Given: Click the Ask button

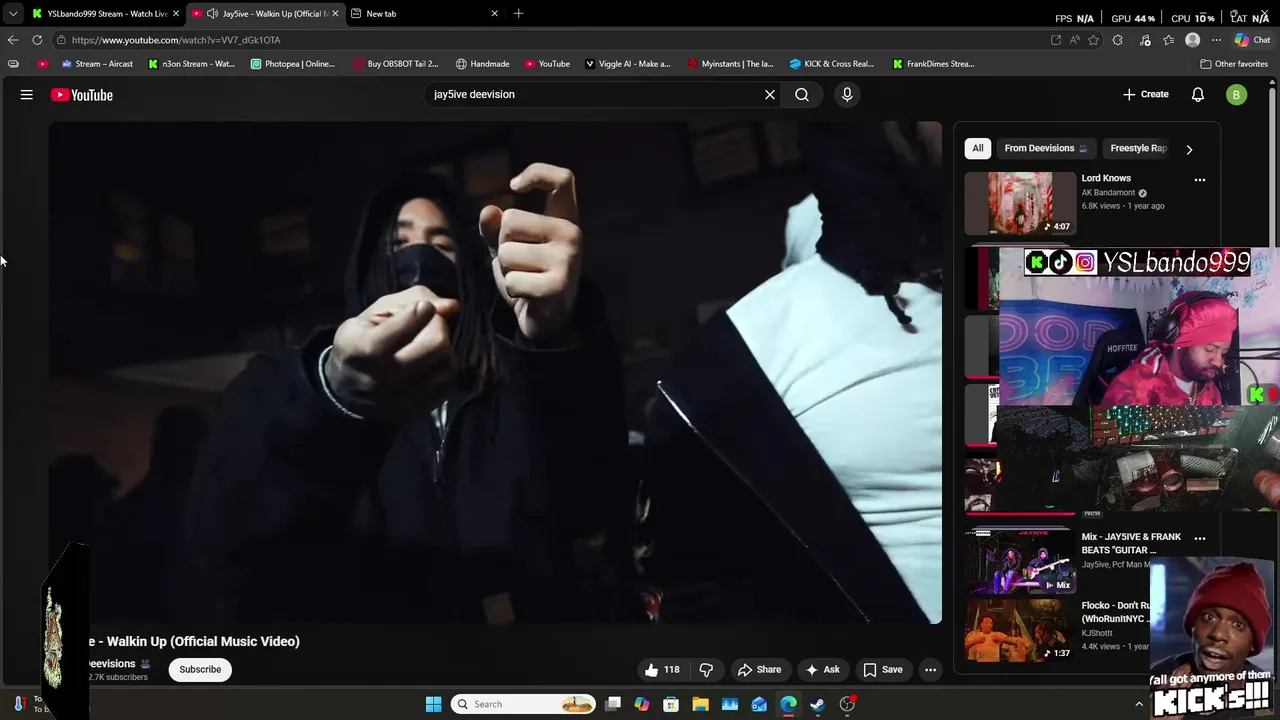Looking at the screenshot, I should (822, 670).
